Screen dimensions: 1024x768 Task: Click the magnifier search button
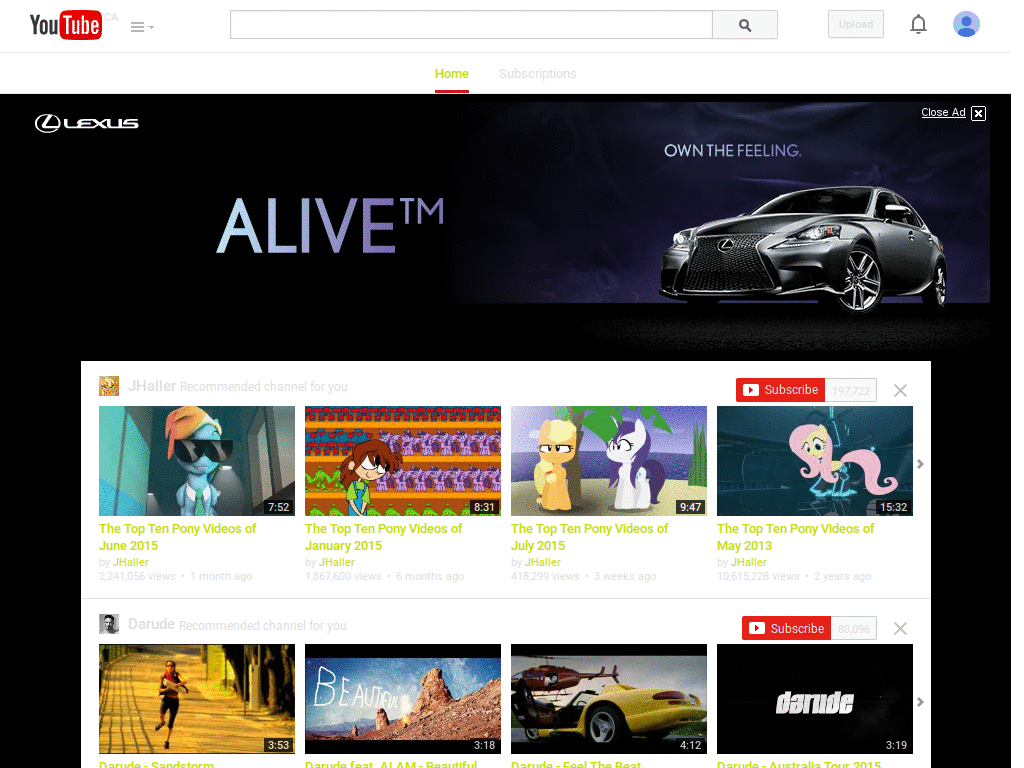[x=744, y=25]
